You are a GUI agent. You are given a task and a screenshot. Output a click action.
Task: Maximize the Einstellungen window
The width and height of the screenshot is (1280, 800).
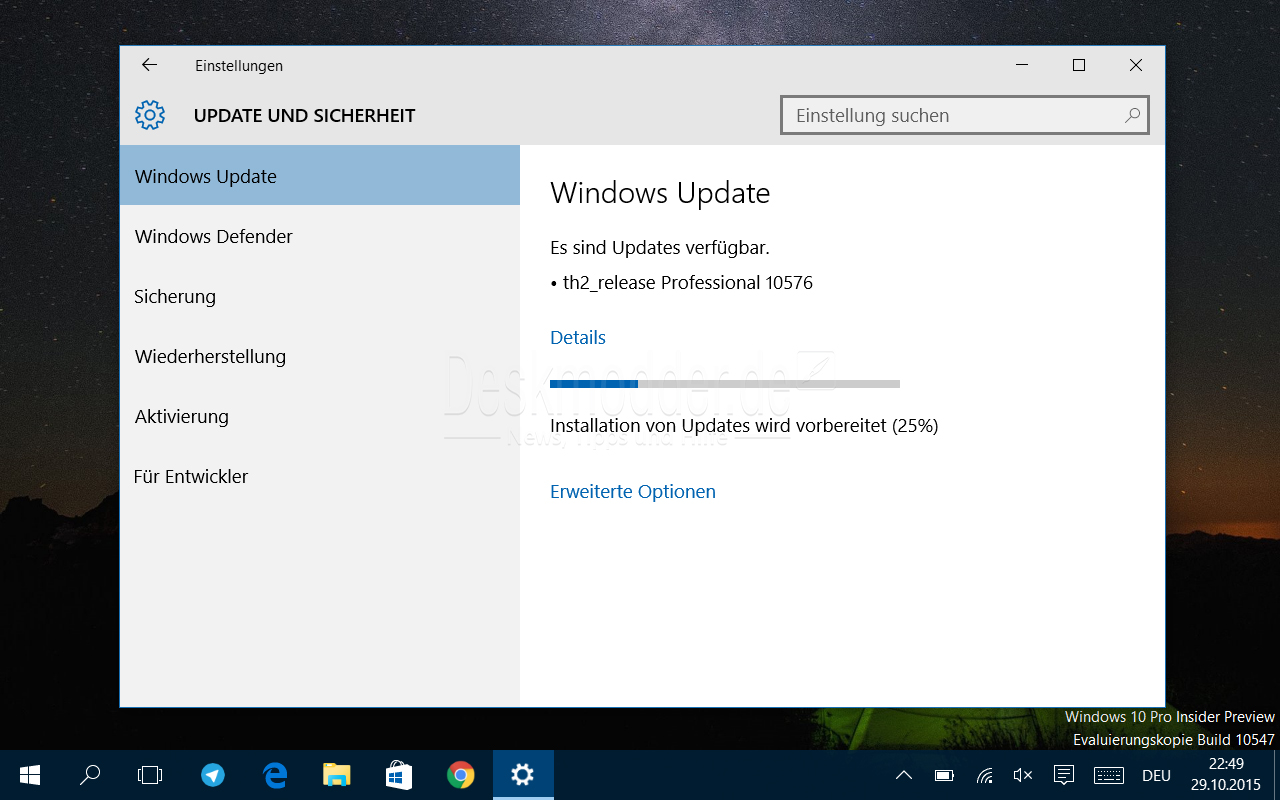tap(1079, 65)
